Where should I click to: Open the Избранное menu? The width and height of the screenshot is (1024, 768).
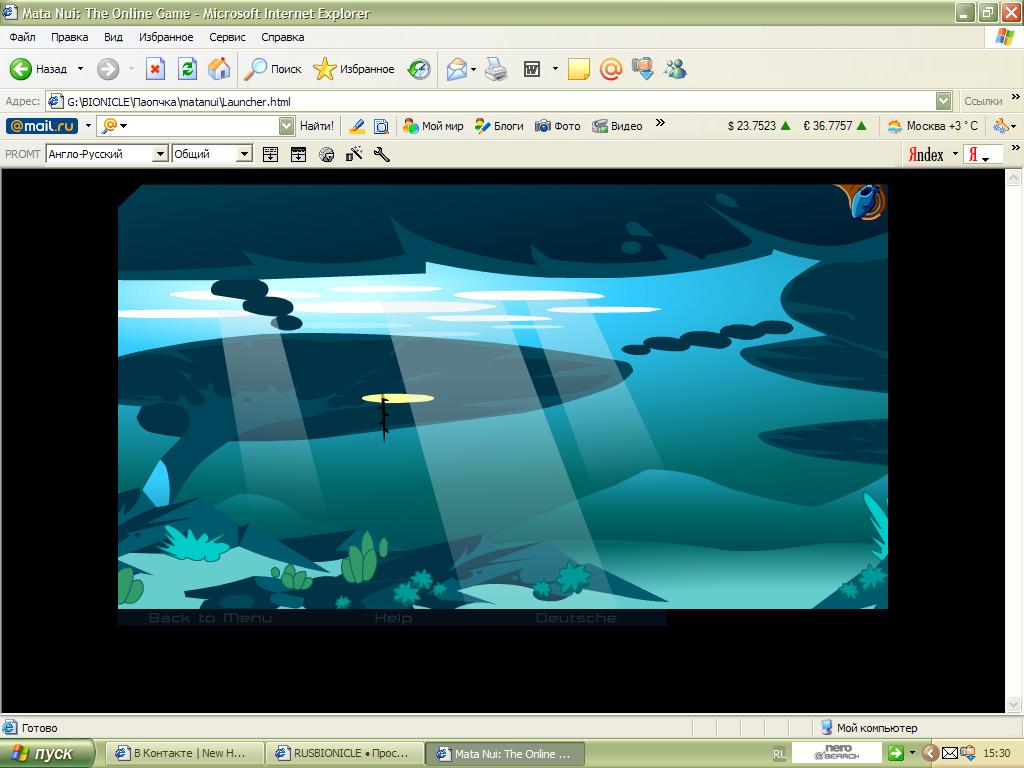(x=166, y=37)
